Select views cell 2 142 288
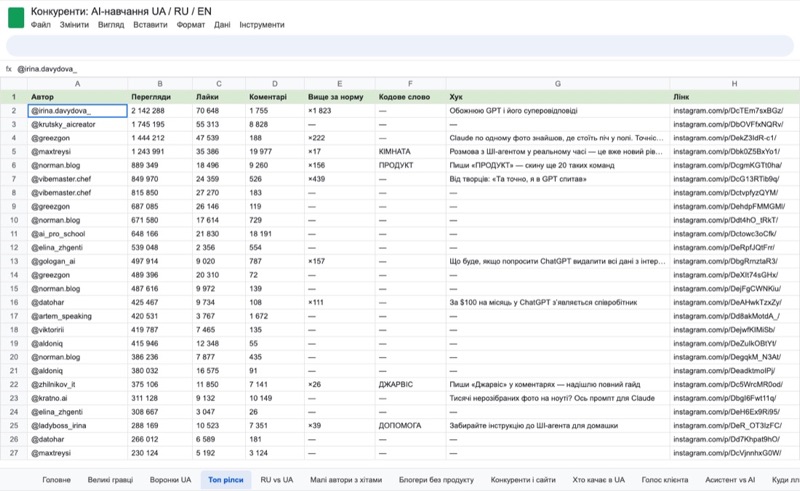Screen dimensions: 800x491 (x=160, y=111)
